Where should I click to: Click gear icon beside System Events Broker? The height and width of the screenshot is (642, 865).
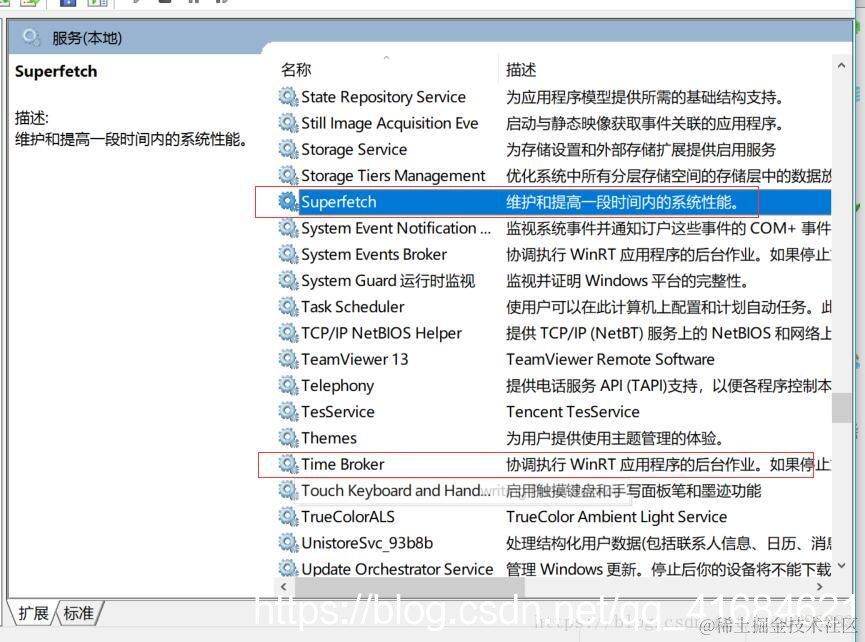point(288,254)
